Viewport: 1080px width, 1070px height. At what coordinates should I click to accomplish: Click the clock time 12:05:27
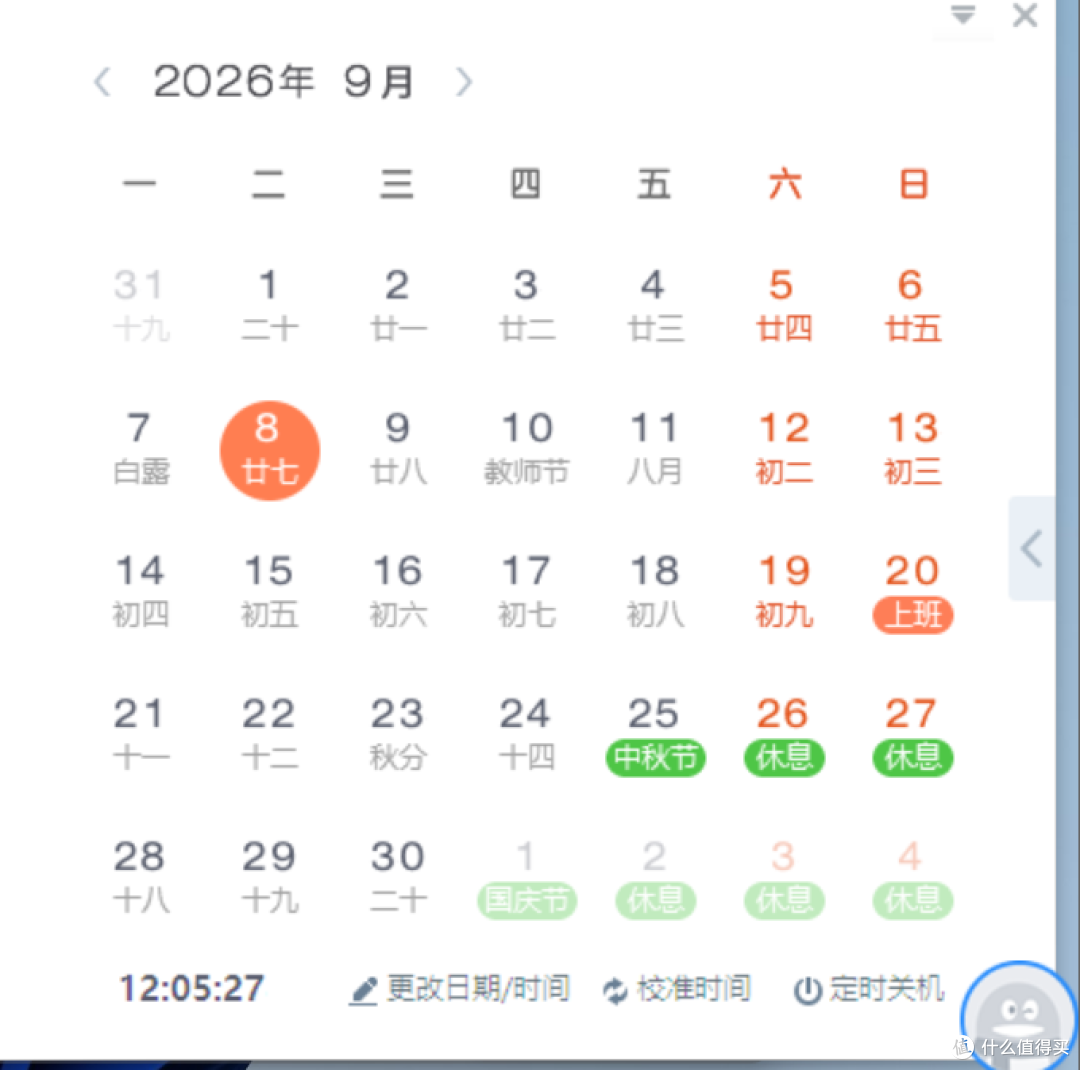(x=191, y=988)
